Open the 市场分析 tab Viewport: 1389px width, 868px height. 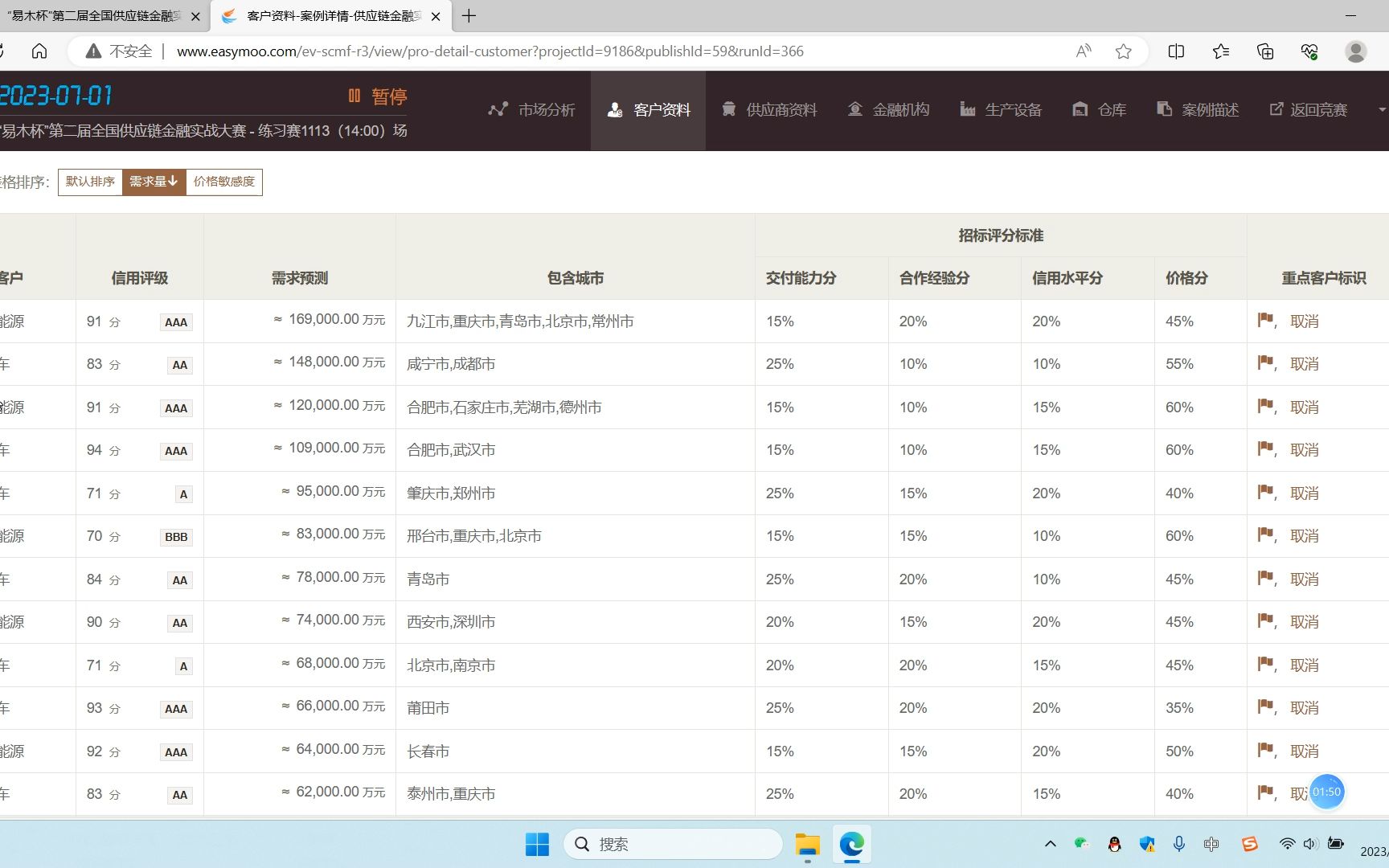tap(531, 110)
